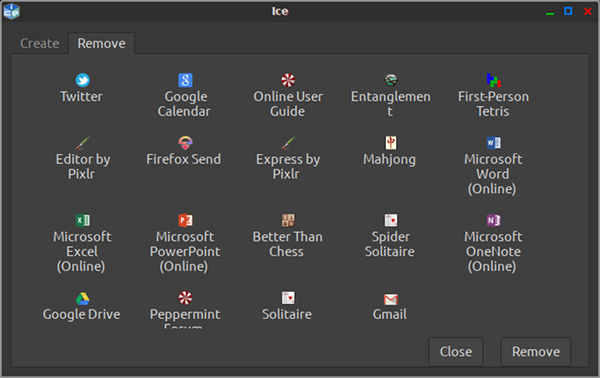Click the "First-Person Tetris" label
Viewport: 600px width, 378px height.
click(x=493, y=104)
